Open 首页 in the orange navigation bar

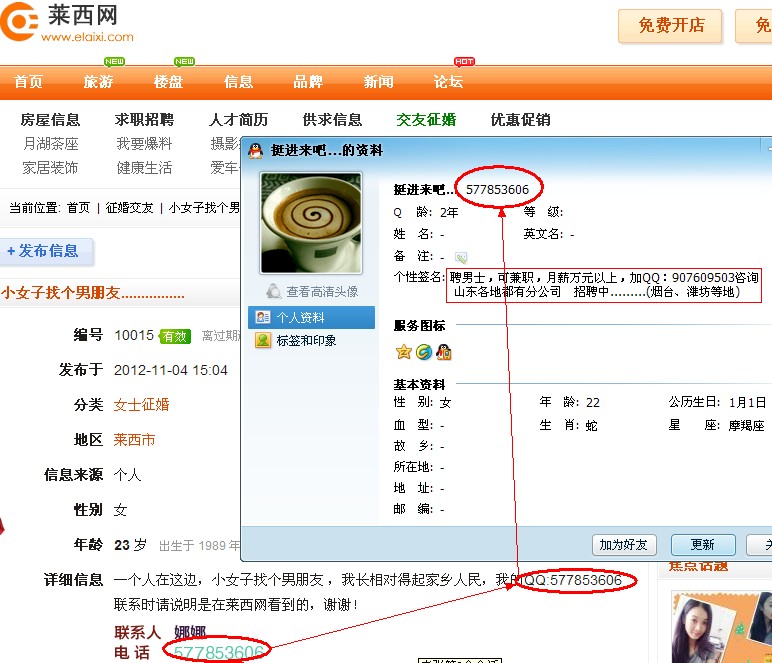coord(28,81)
